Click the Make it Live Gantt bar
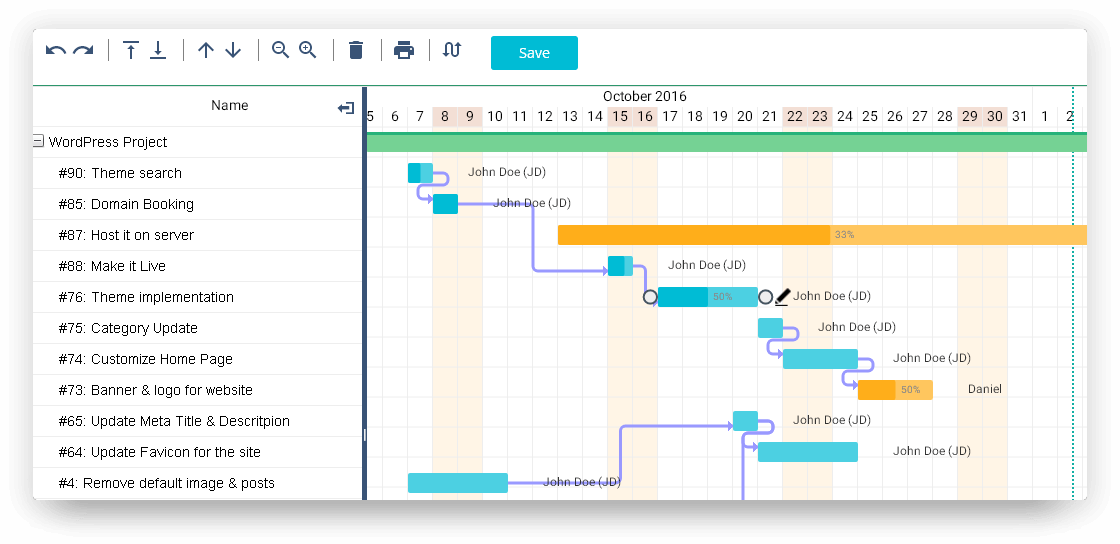This screenshot has width=1120, height=544. tap(620, 266)
